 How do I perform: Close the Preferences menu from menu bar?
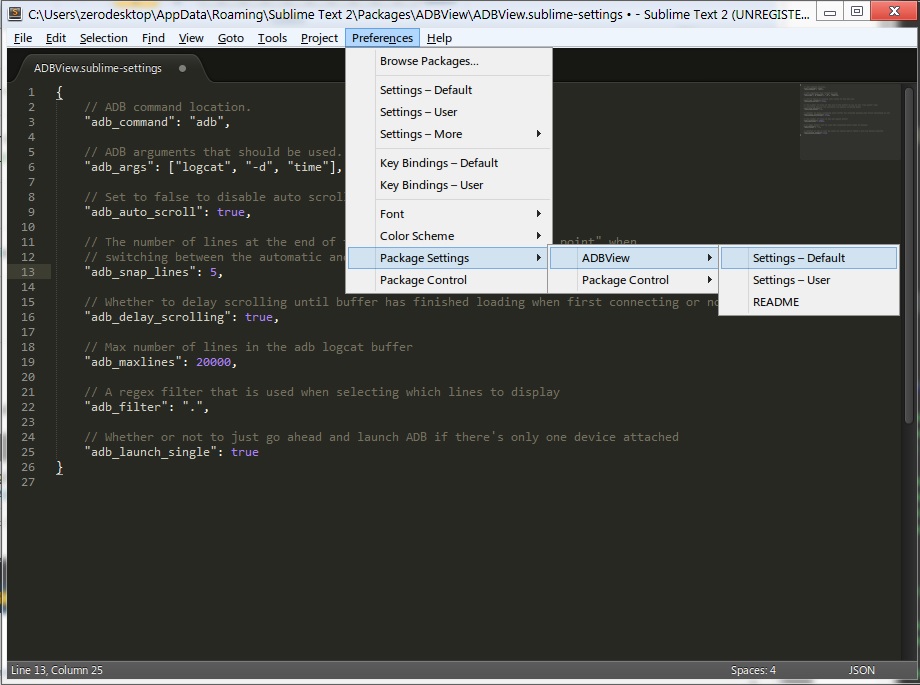382,38
